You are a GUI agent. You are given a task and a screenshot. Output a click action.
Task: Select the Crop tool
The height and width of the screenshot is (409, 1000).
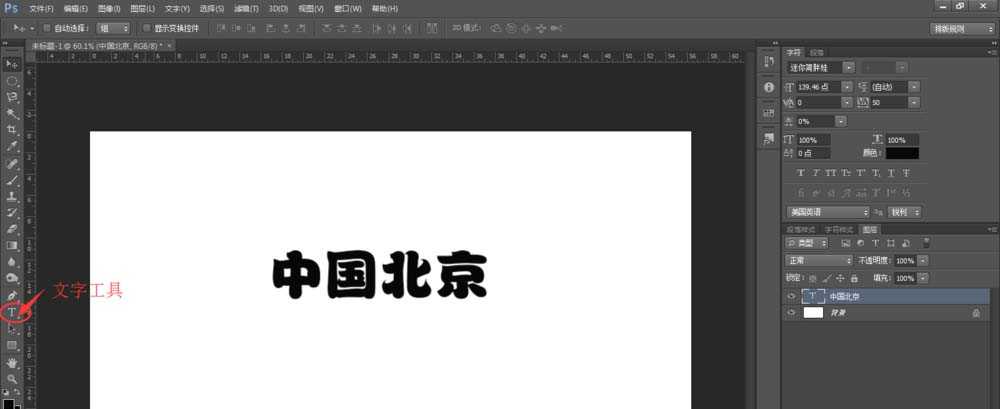[x=12, y=130]
